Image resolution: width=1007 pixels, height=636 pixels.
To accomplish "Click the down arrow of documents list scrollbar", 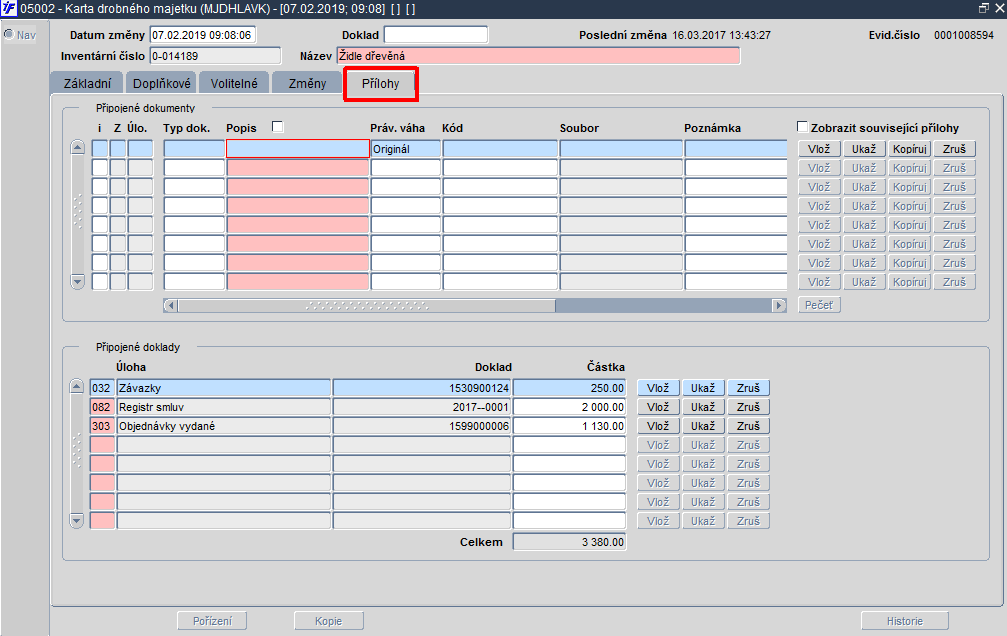I will [x=77, y=281].
